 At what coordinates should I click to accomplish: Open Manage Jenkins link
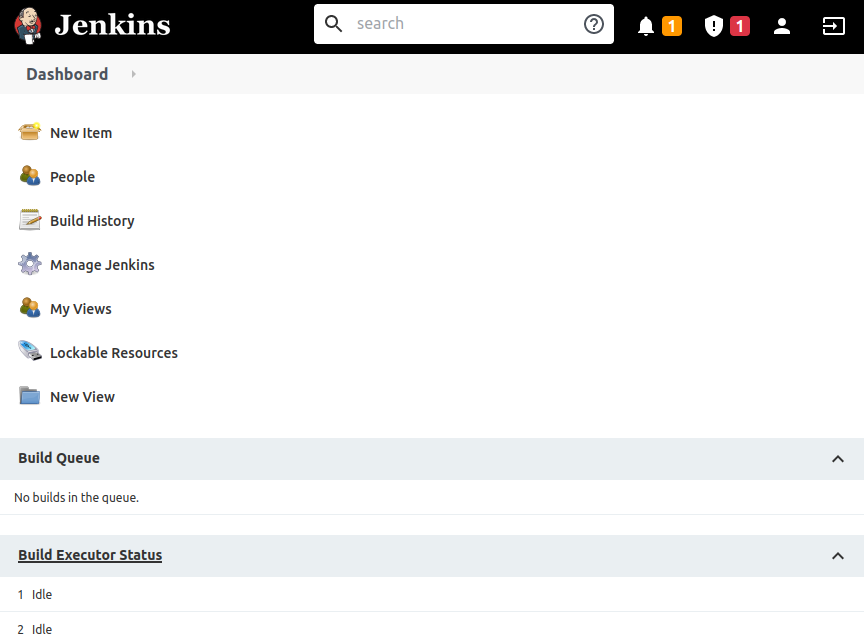[x=102, y=265]
